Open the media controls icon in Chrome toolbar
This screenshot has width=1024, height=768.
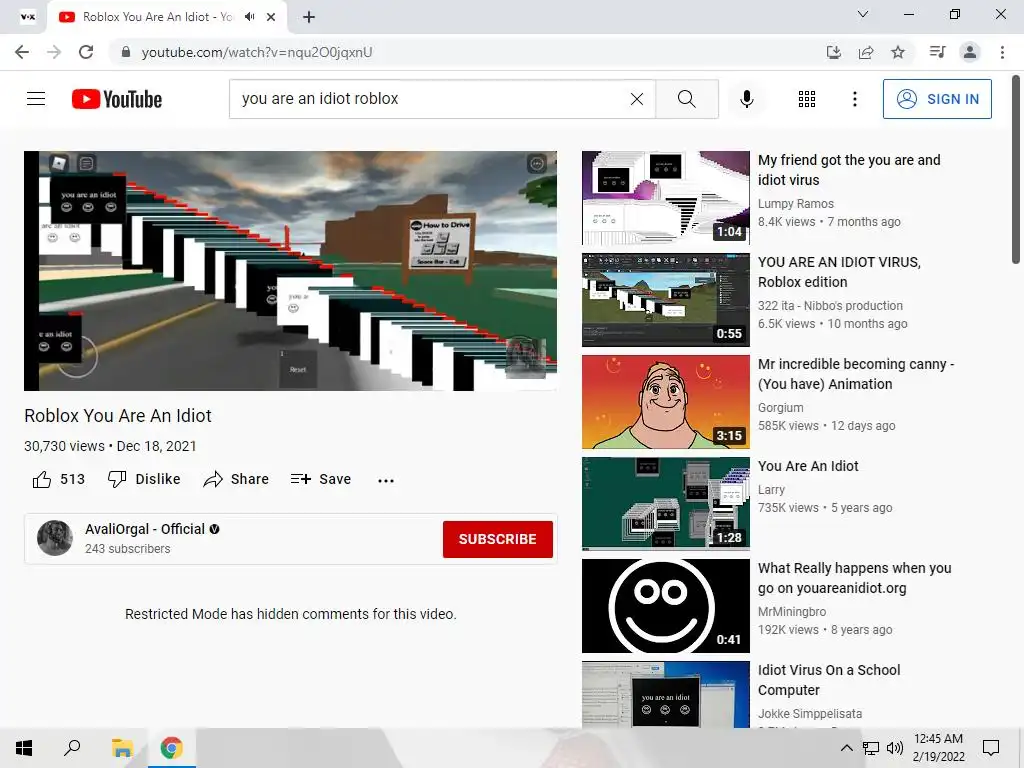[937, 52]
